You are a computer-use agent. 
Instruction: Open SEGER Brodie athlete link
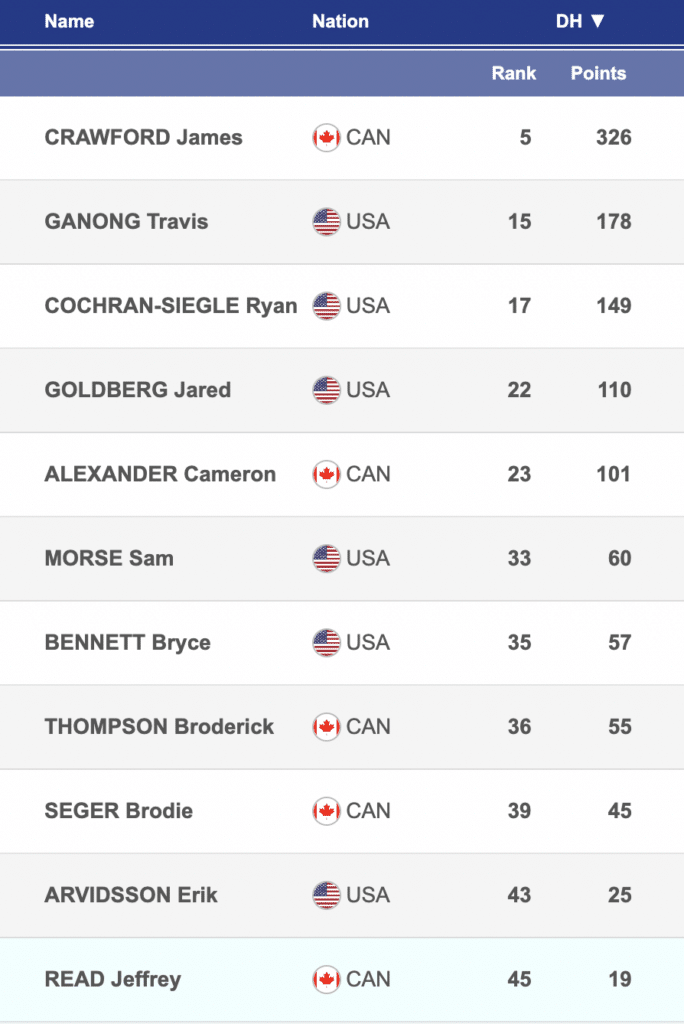coord(119,811)
